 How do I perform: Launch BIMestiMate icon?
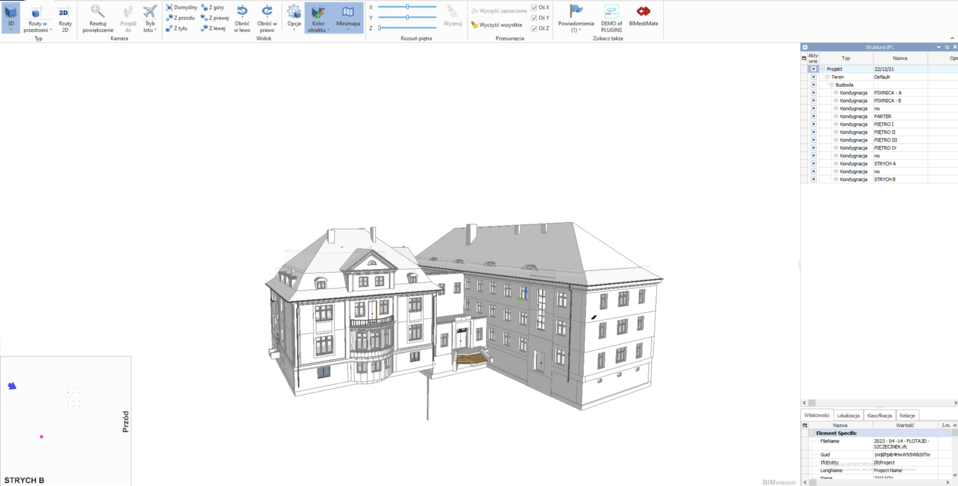[x=643, y=12]
